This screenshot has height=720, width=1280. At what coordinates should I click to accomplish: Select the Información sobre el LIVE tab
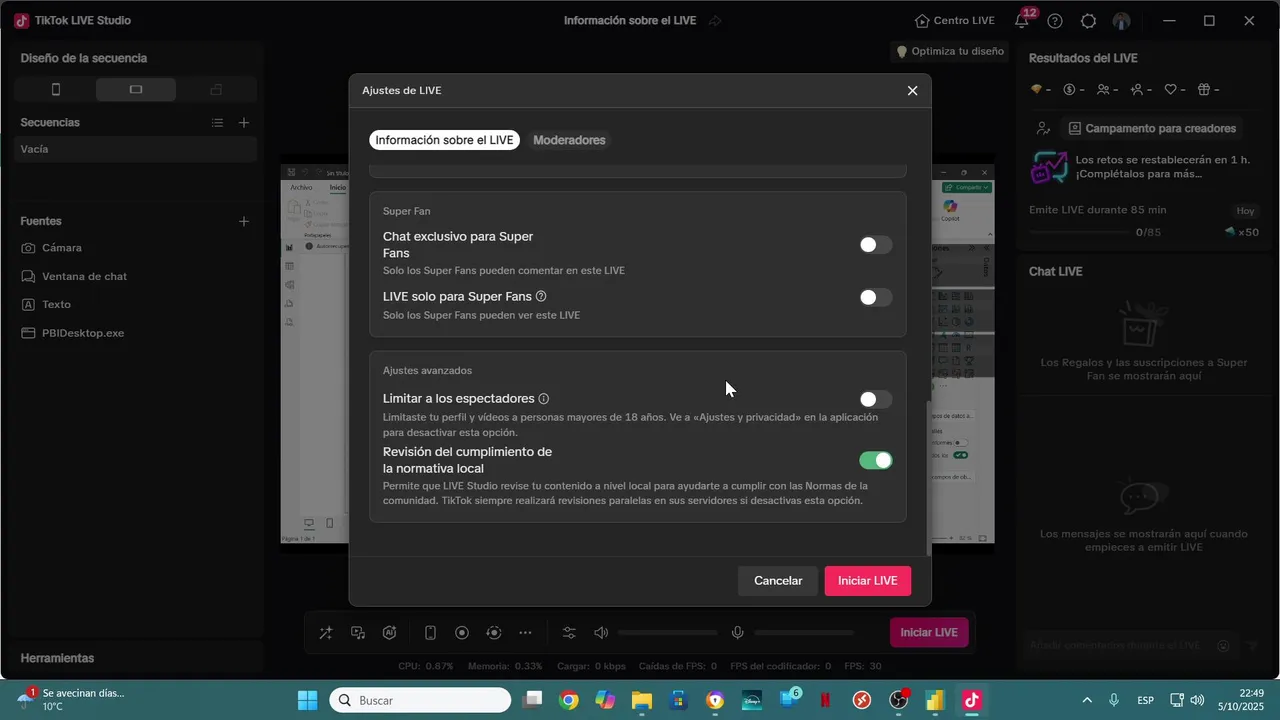point(444,140)
